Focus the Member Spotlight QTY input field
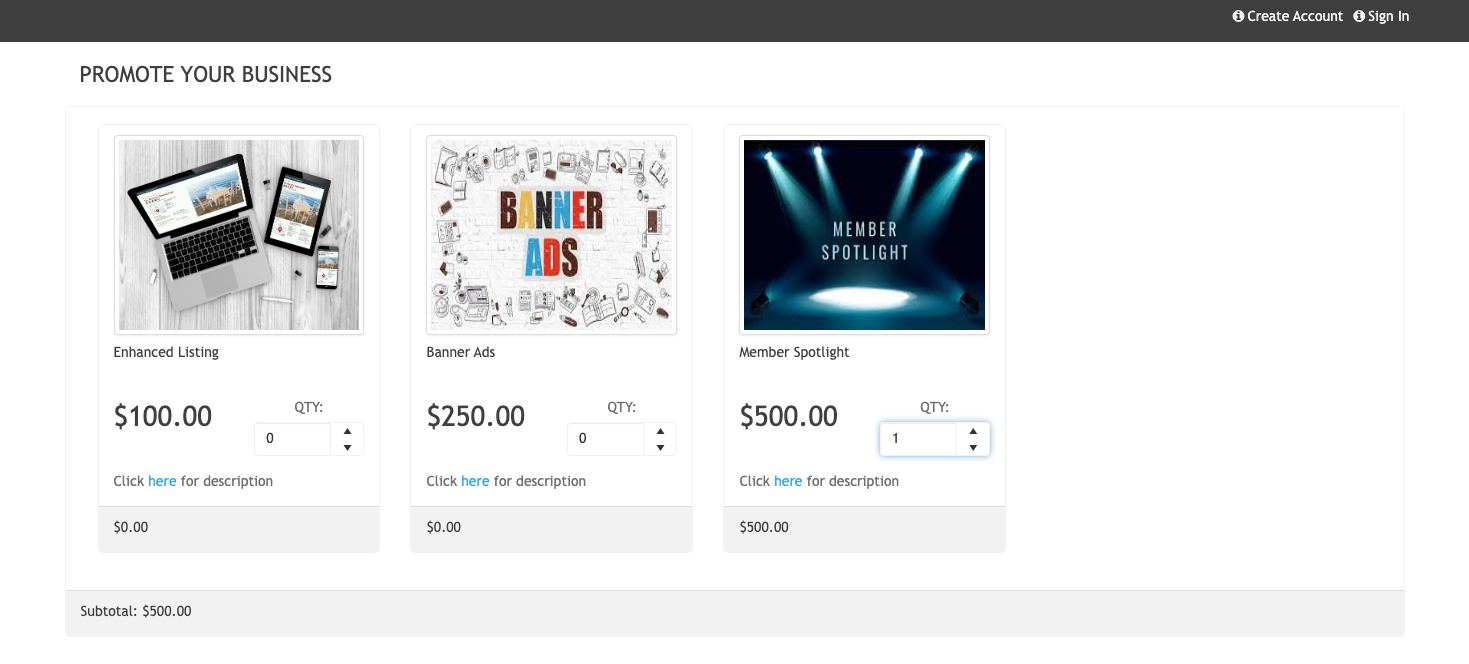This screenshot has height=664, width=1469. coord(919,439)
